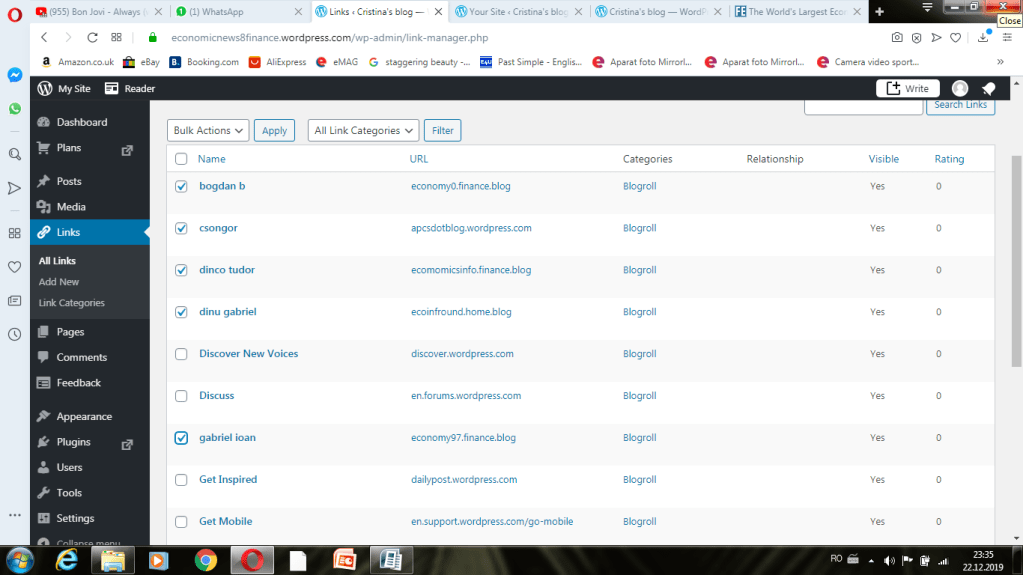Launch Google Chrome from the taskbar

click(206, 559)
